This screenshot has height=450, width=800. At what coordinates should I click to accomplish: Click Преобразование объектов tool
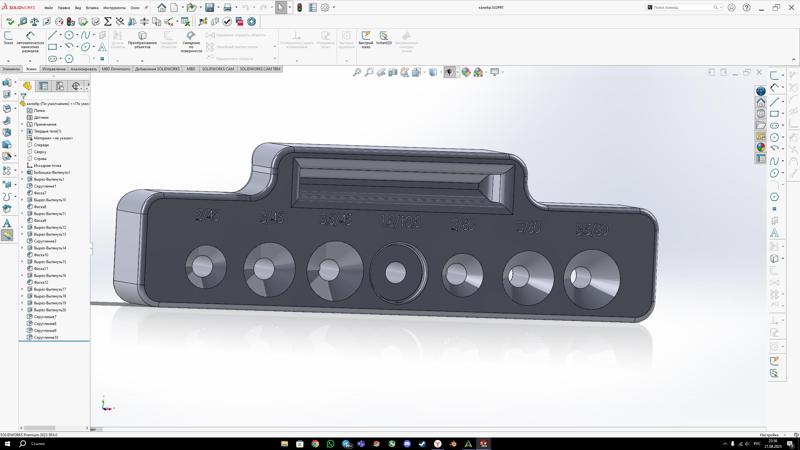(142, 39)
